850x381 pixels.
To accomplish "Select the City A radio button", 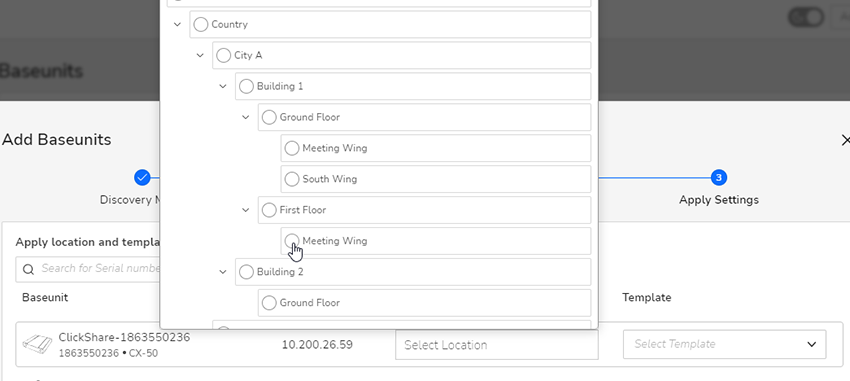I will point(224,55).
